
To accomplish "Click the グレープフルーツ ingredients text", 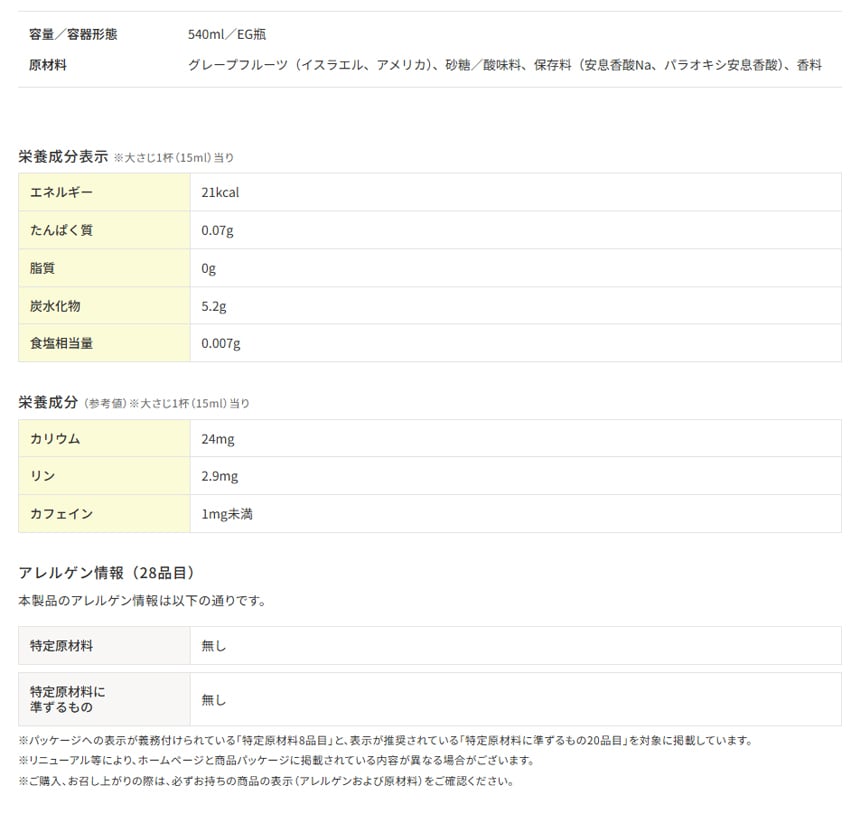I will (x=504, y=65).
